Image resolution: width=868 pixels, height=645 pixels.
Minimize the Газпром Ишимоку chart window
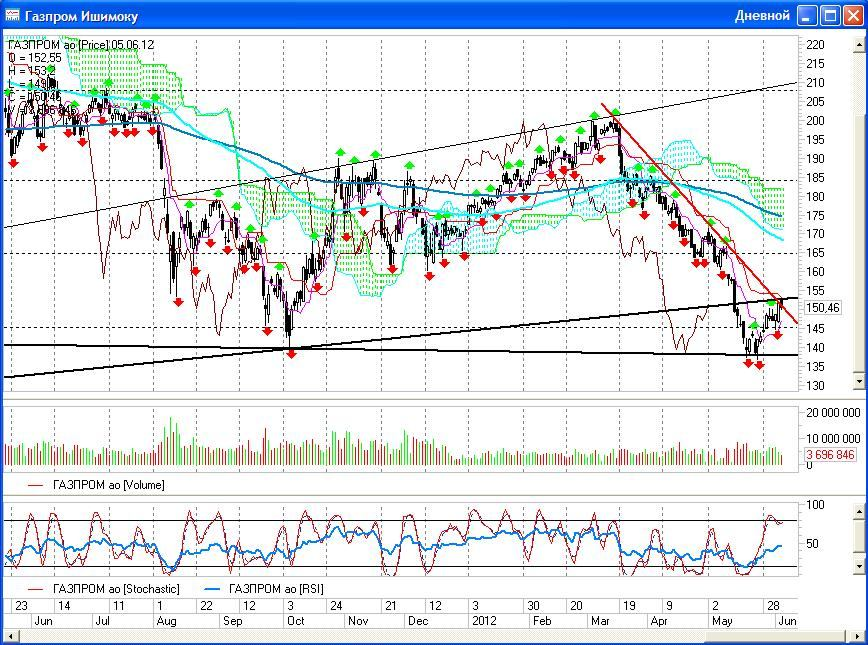pos(807,16)
